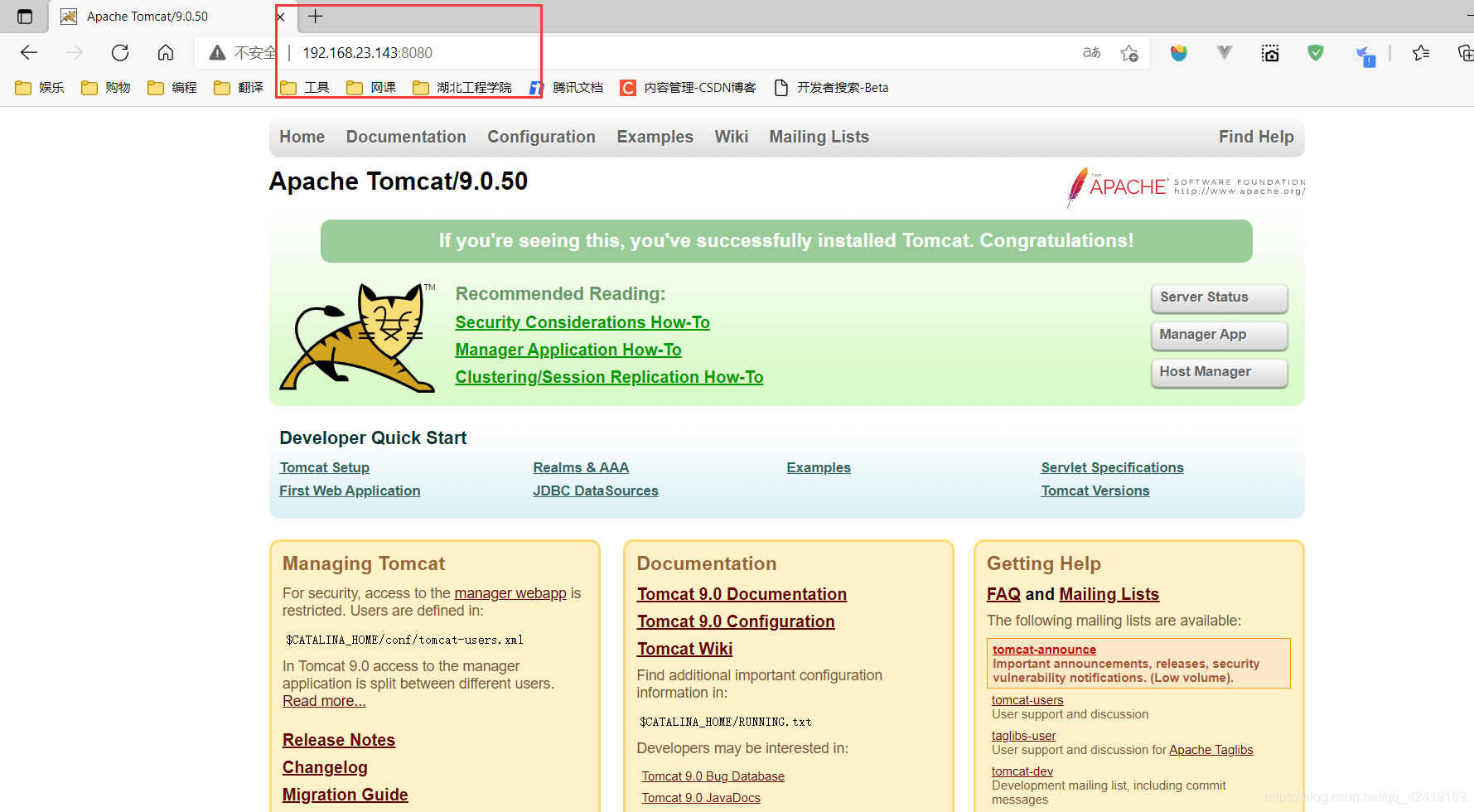Open the Documentation menu item in the top bar
Image resolution: width=1474 pixels, height=812 pixels.
click(406, 137)
